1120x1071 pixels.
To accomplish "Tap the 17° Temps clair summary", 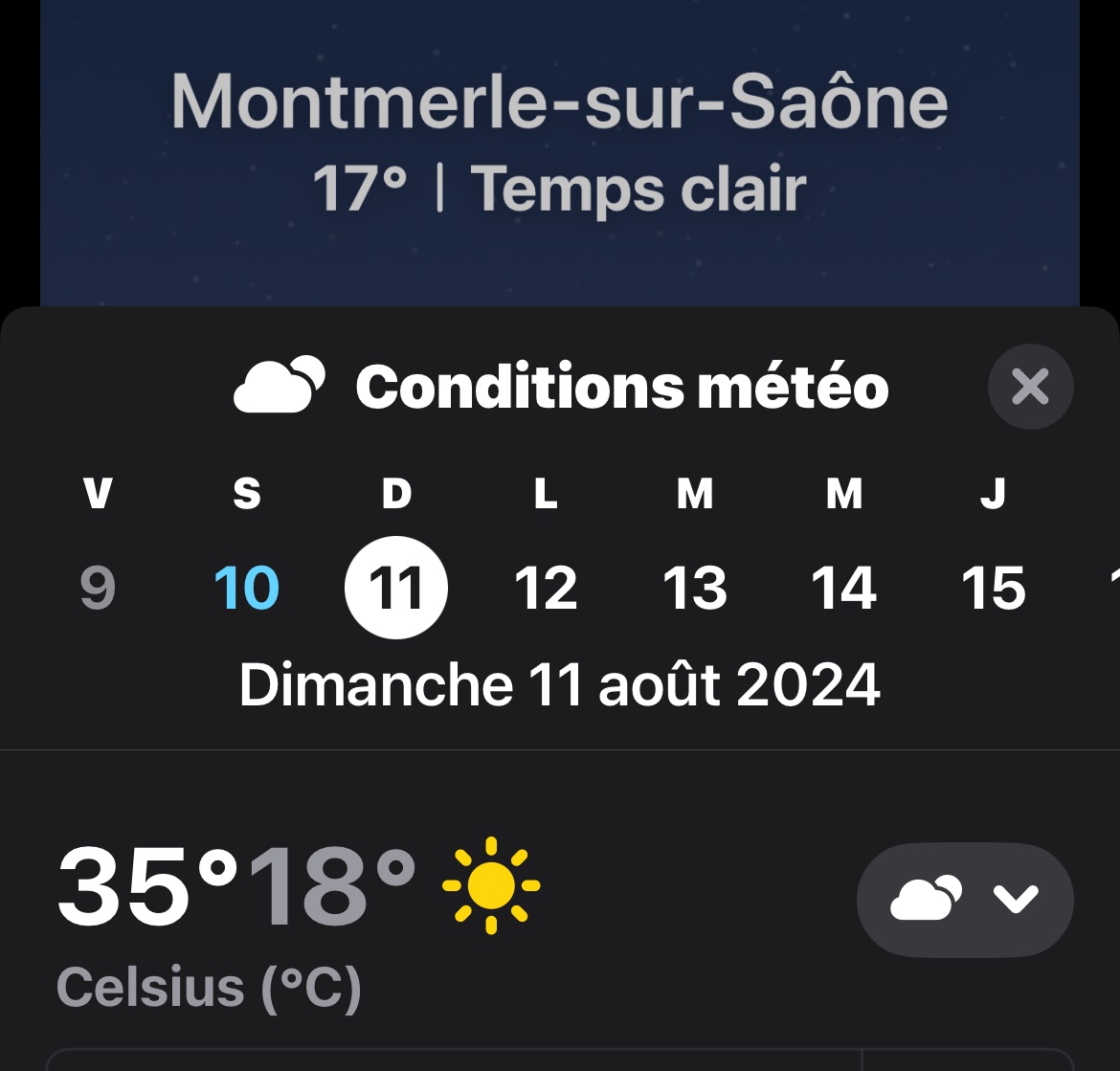I will tap(560, 188).
